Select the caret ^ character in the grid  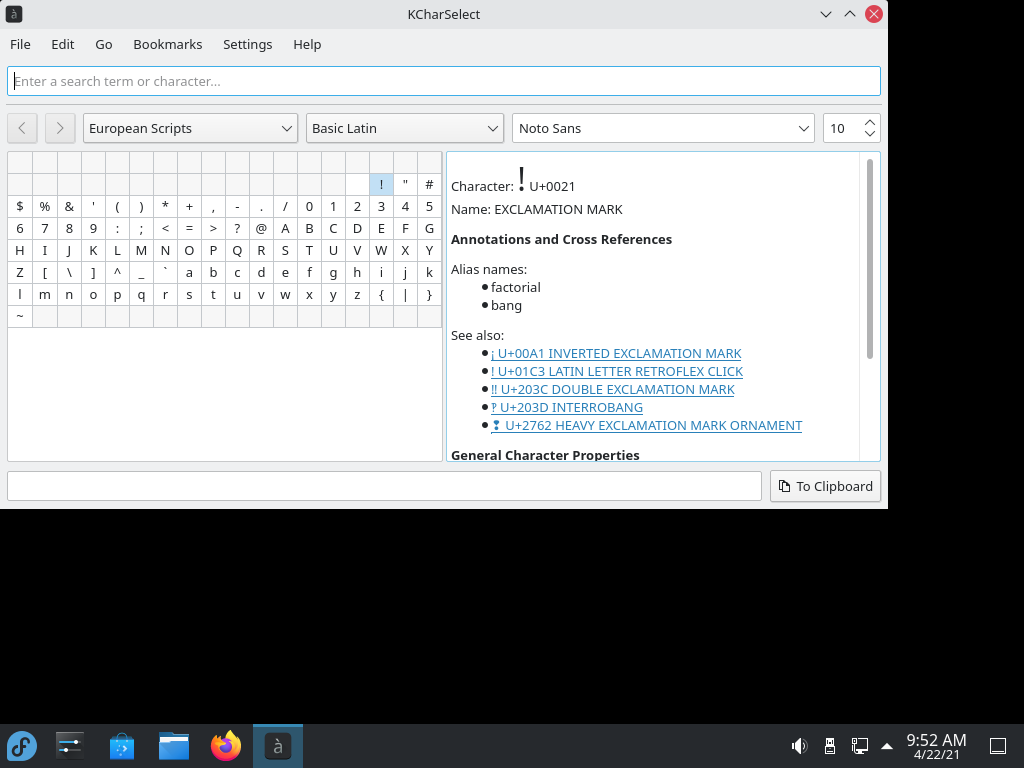click(x=117, y=273)
